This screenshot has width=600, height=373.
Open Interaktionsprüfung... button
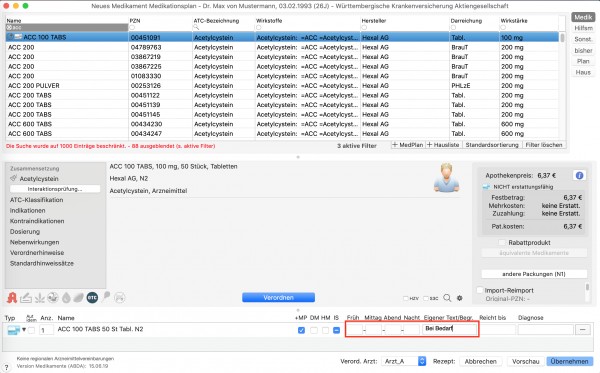point(55,189)
